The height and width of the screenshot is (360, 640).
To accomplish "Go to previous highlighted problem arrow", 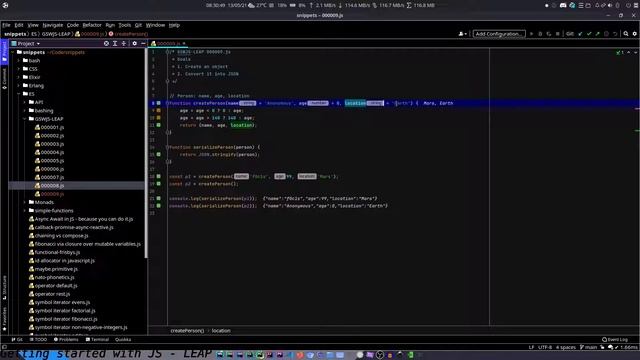I will (x=629, y=52).
